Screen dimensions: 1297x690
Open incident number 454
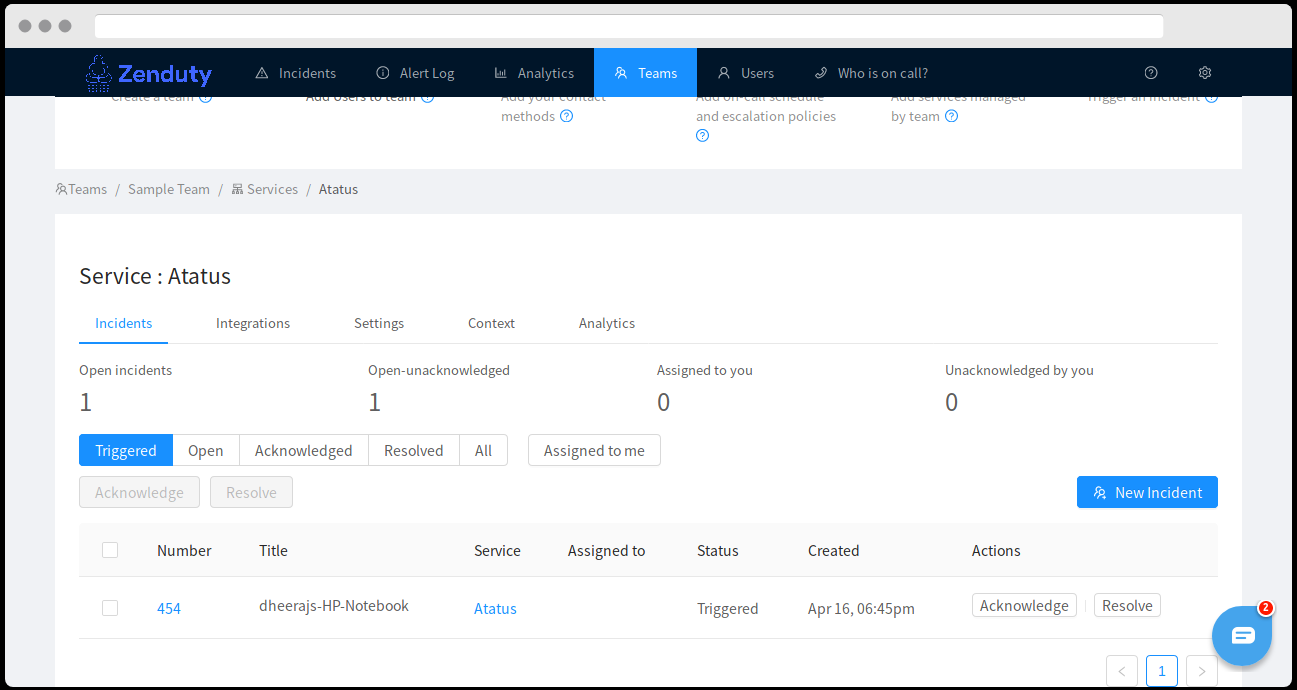point(169,608)
